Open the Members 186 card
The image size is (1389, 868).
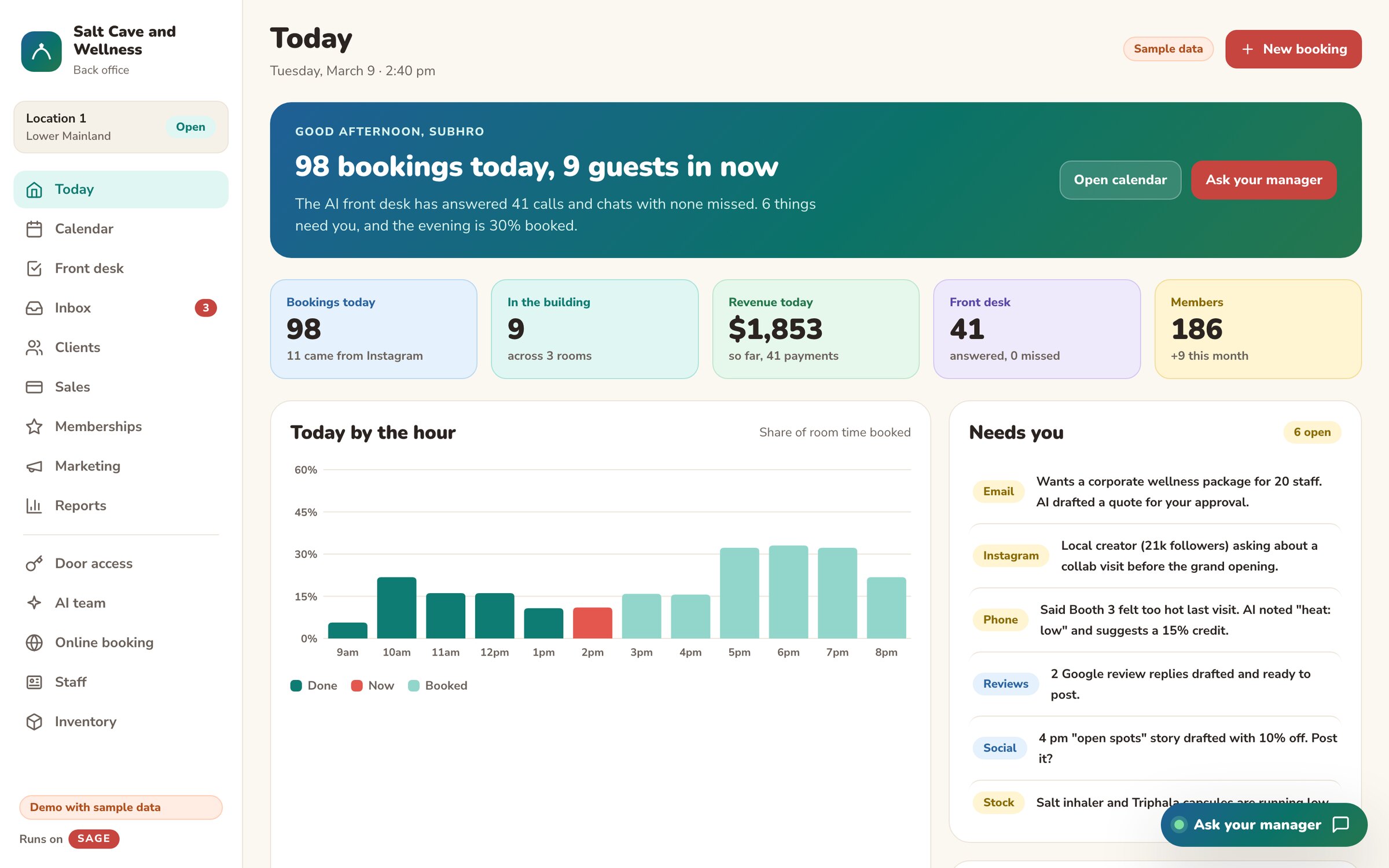1258,329
